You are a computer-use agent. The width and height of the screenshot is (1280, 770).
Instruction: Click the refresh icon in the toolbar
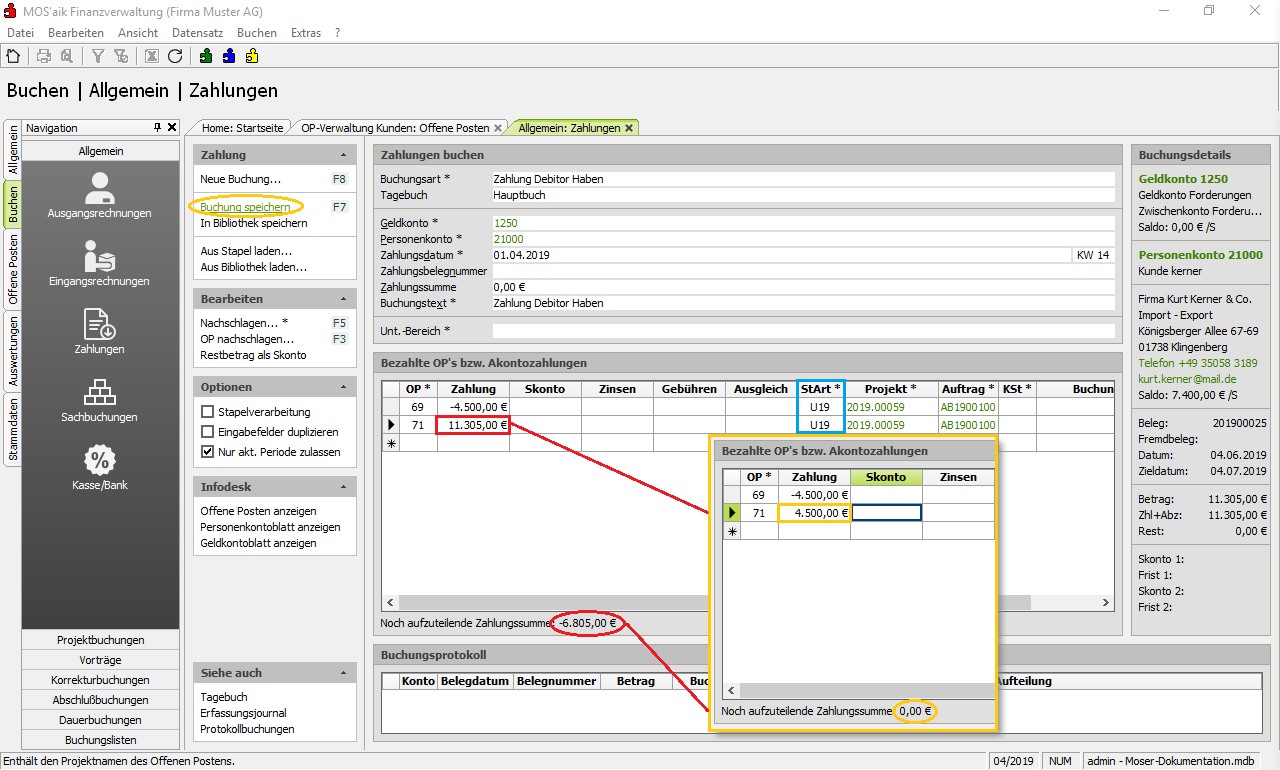point(175,56)
